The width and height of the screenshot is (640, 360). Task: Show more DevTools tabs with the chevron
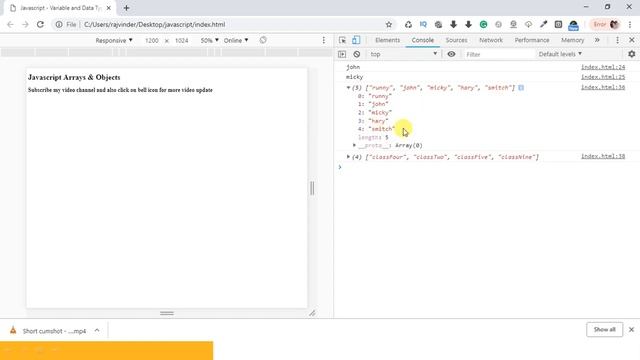(x=597, y=40)
